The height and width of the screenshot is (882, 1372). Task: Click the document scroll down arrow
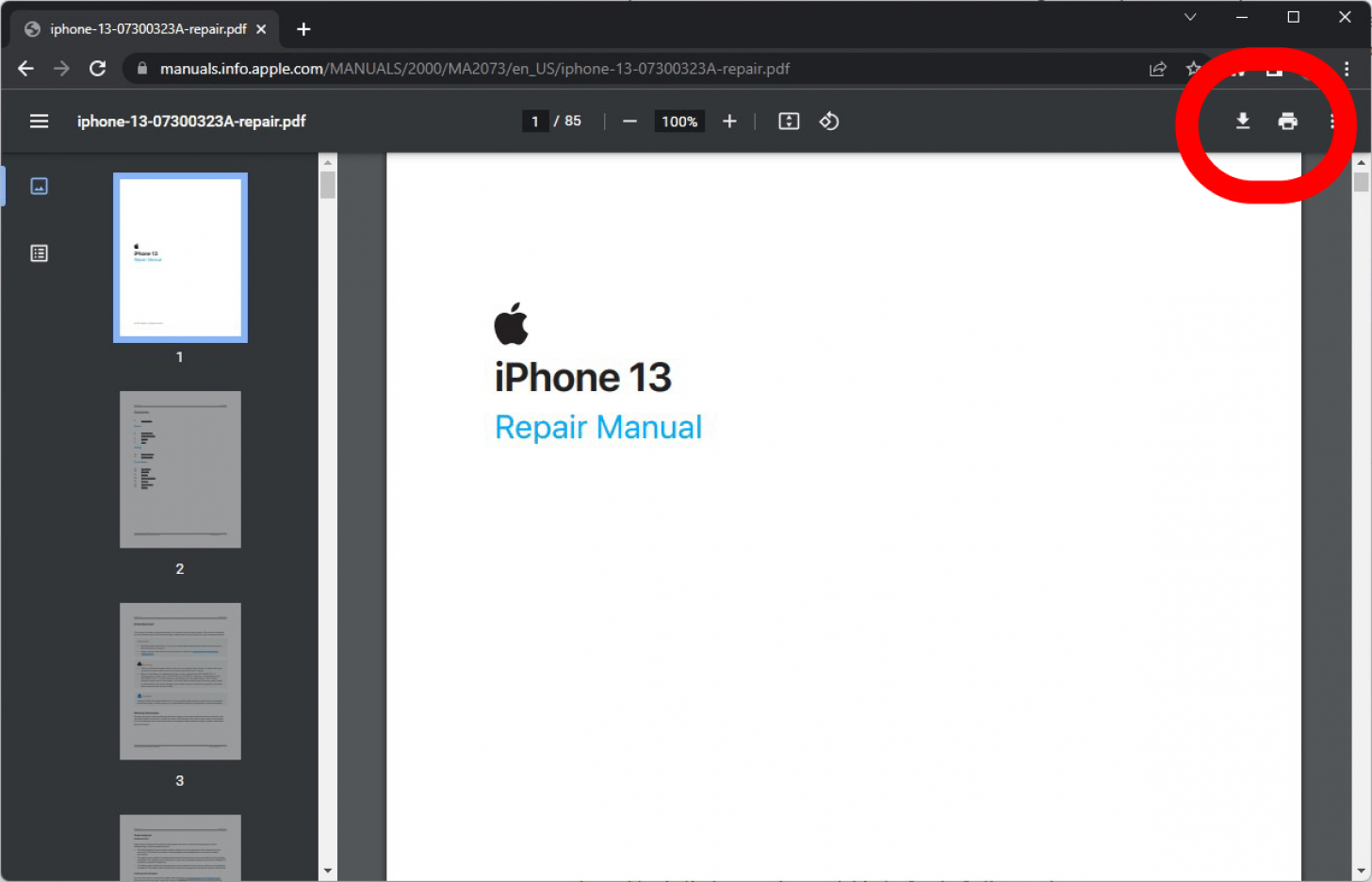coord(1362,871)
